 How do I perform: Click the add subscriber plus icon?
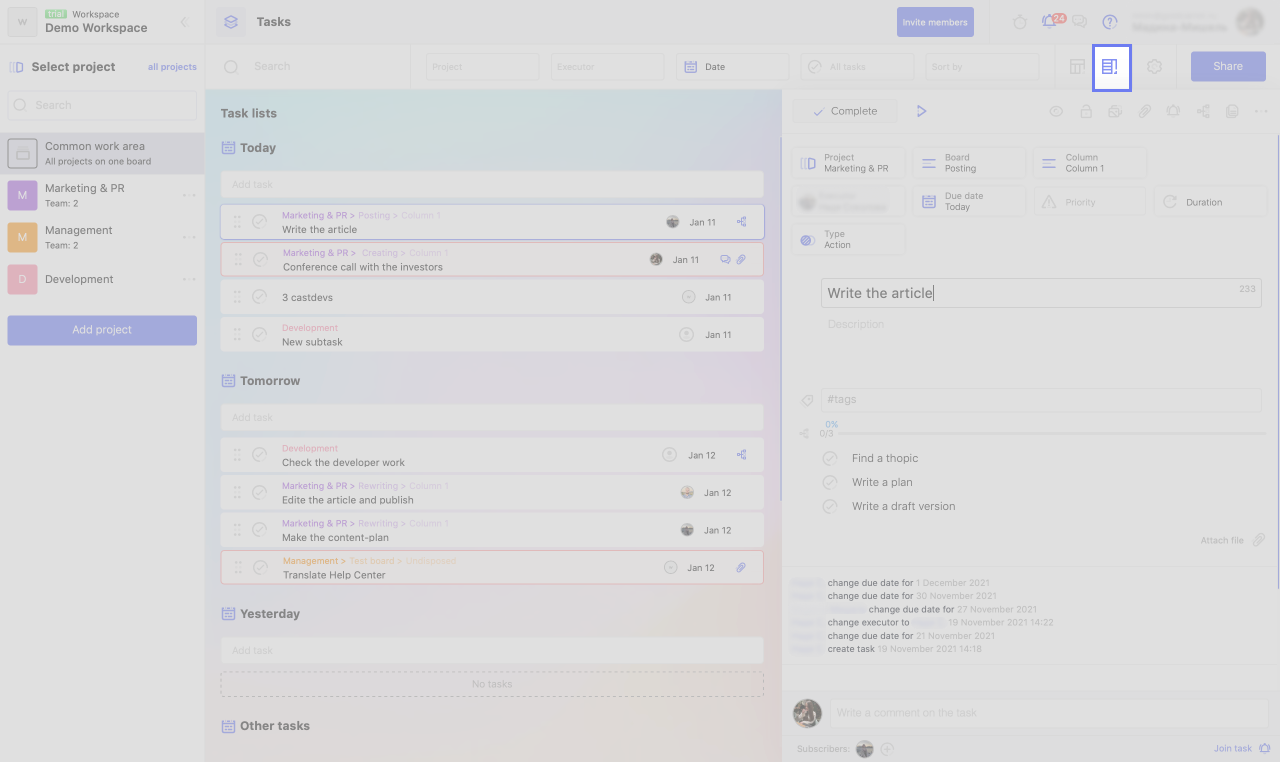tap(887, 749)
